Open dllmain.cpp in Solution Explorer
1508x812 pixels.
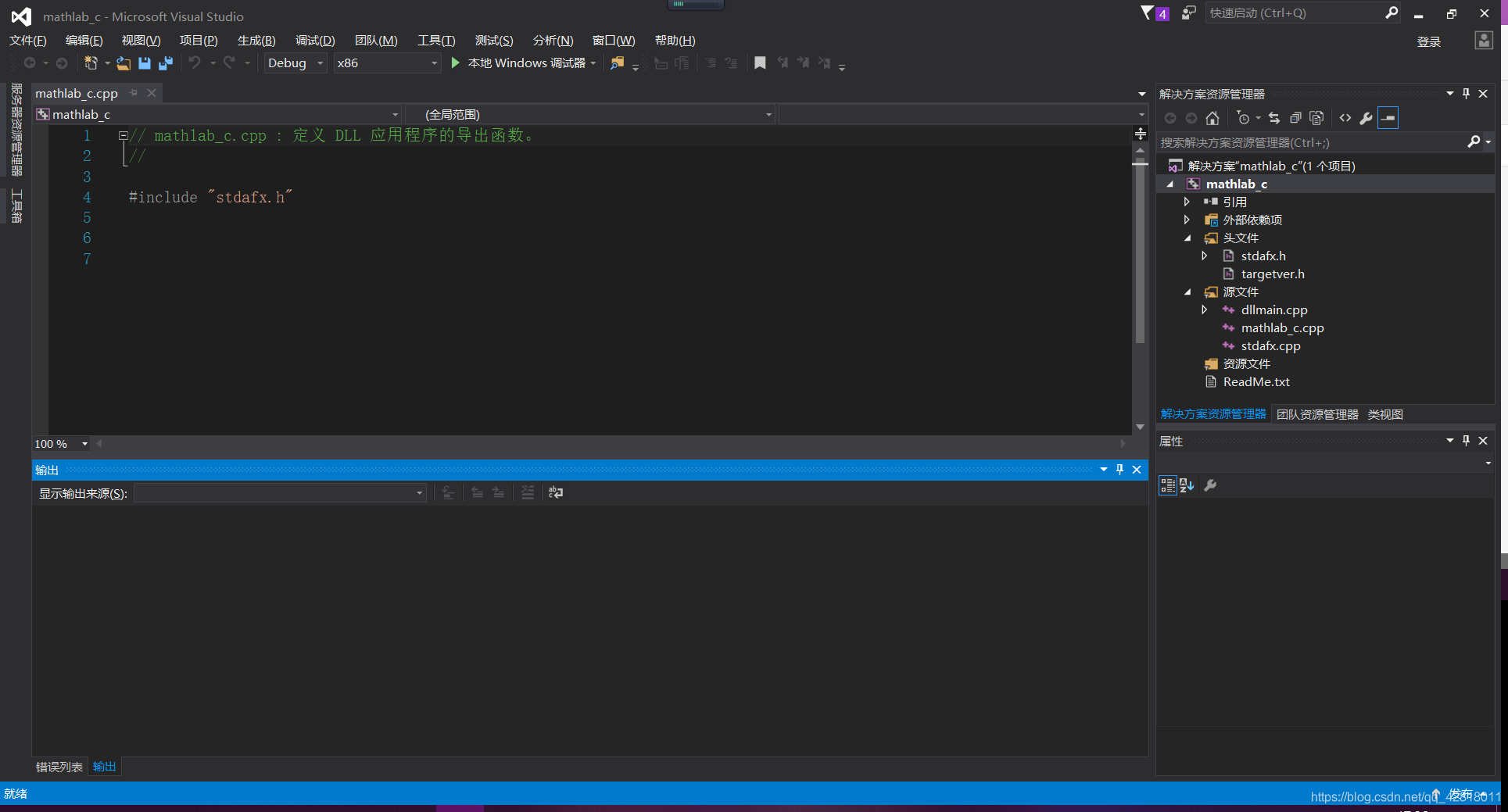coord(1274,309)
